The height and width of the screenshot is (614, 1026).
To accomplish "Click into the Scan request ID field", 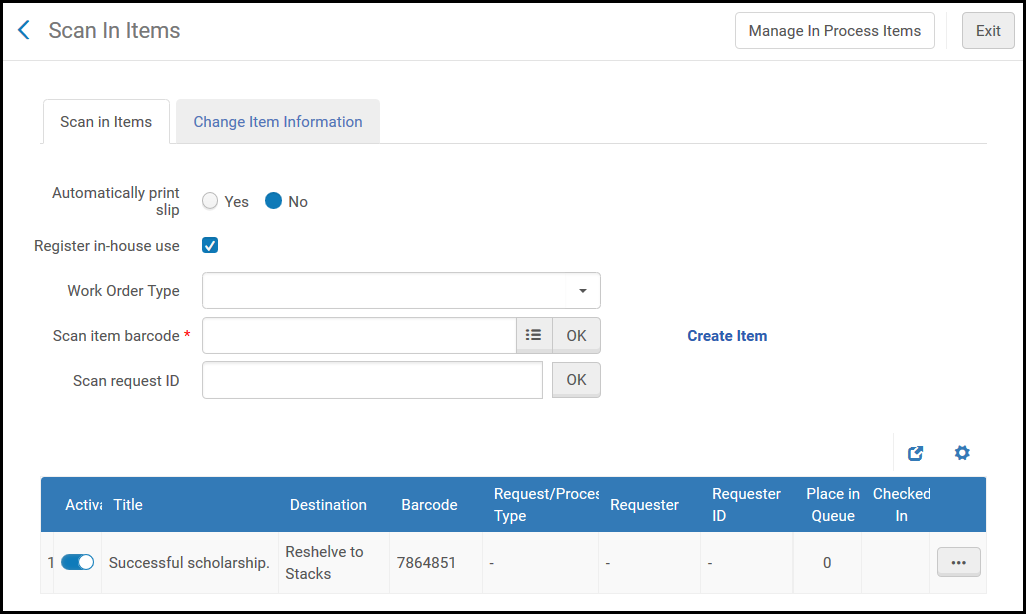I will (x=372, y=380).
